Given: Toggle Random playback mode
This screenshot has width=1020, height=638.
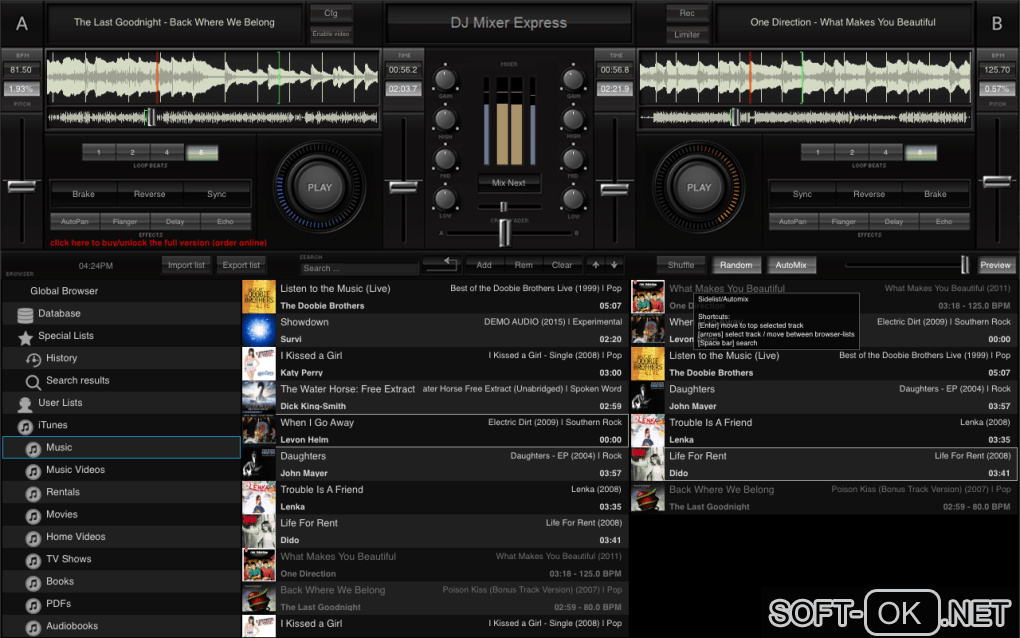Looking at the screenshot, I should pos(736,265).
